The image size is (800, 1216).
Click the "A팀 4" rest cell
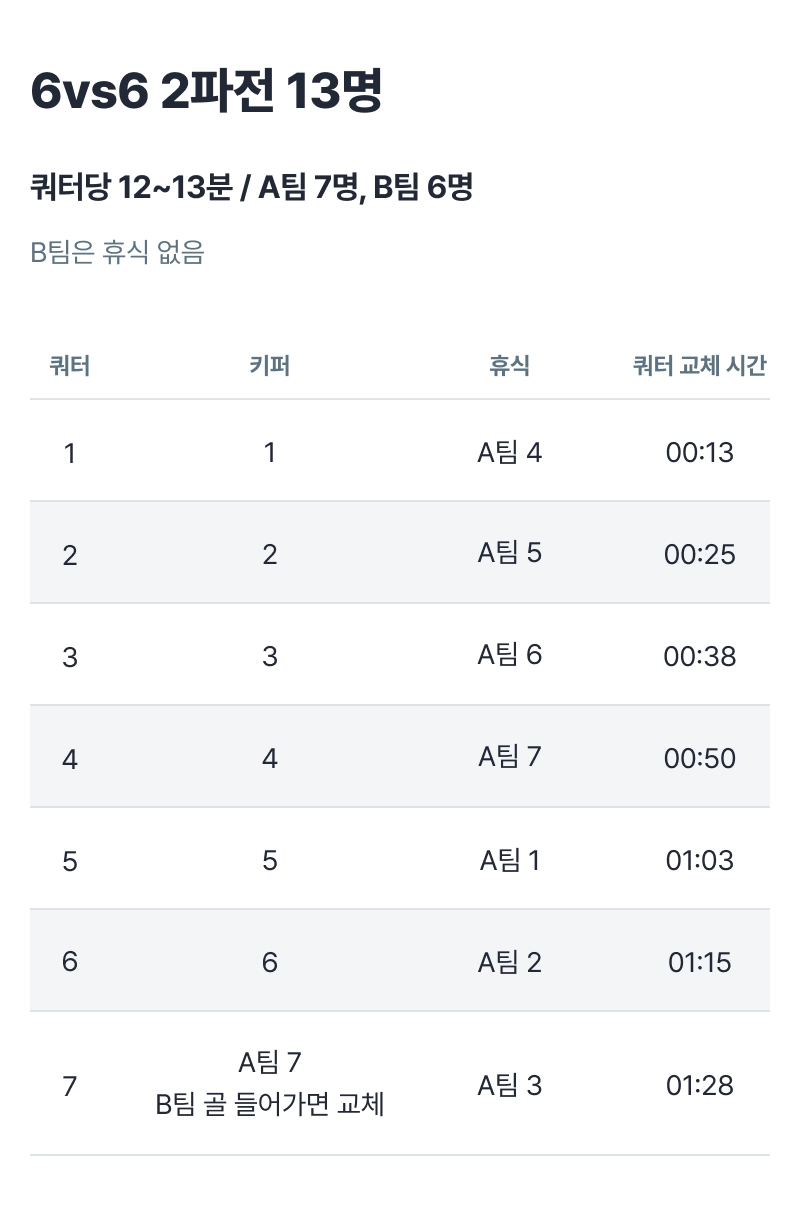pyautogui.click(x=509, y=453)
